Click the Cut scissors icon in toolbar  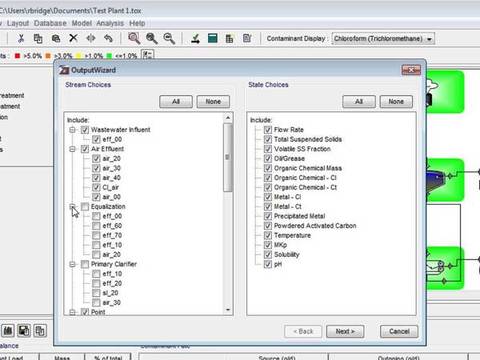tap(21, 39)
